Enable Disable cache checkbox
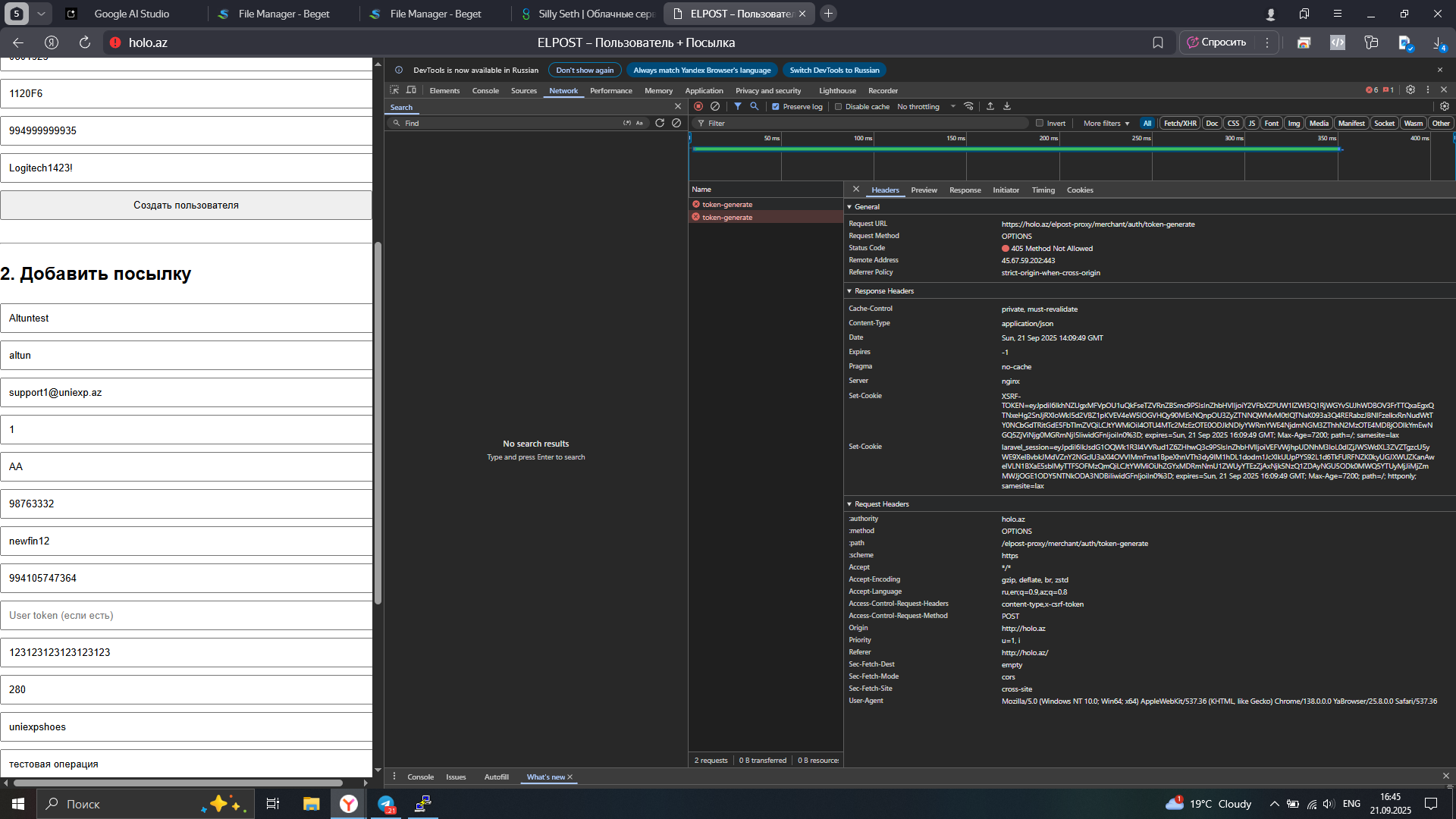The image size is (1456, 819). click(x=839, y=107)
